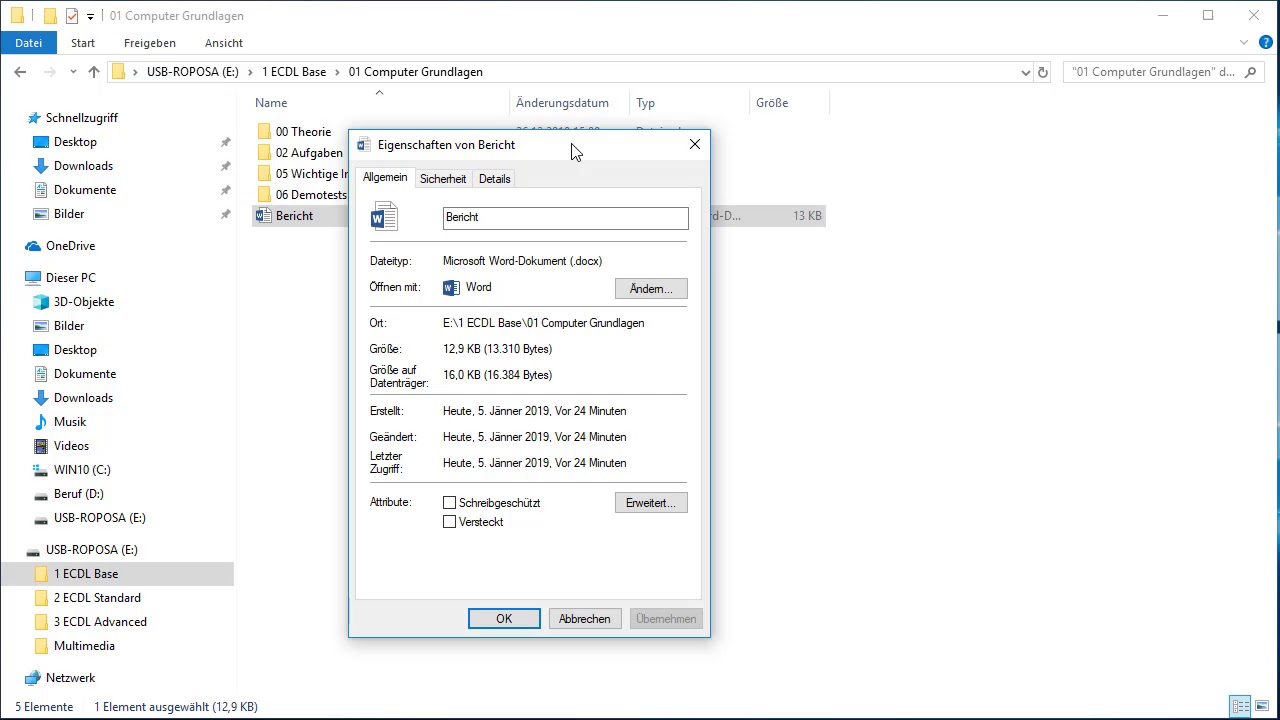Viewport: 1280px width, 720px height.
Task: Select the 1 ECDL Base folder
Action: 86,574
